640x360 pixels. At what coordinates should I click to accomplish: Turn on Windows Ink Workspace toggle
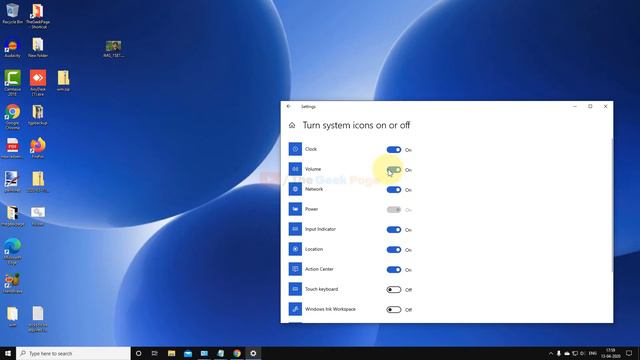tap(394, 310)
